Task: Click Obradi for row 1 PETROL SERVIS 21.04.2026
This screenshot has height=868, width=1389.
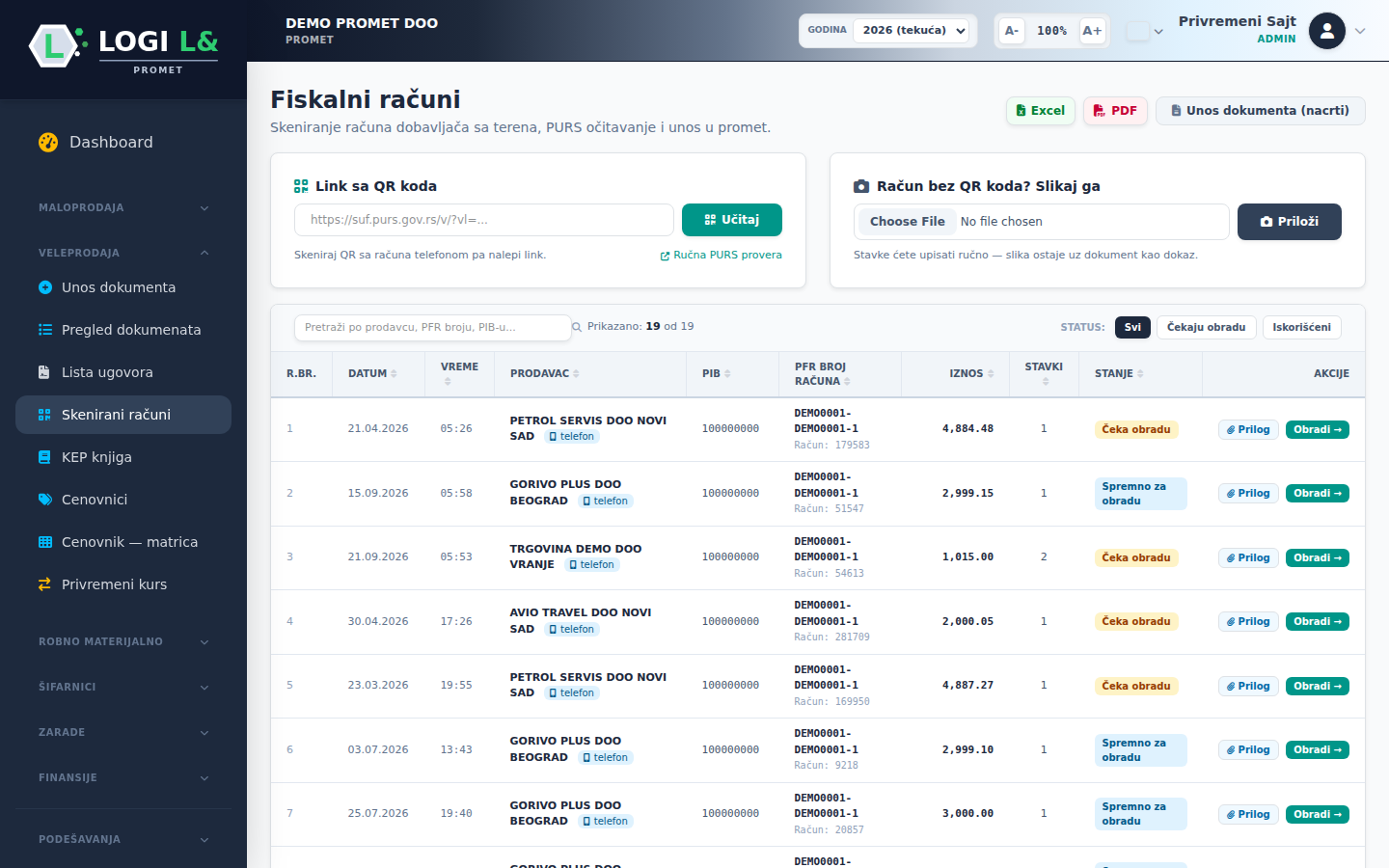Action: 1318,429
